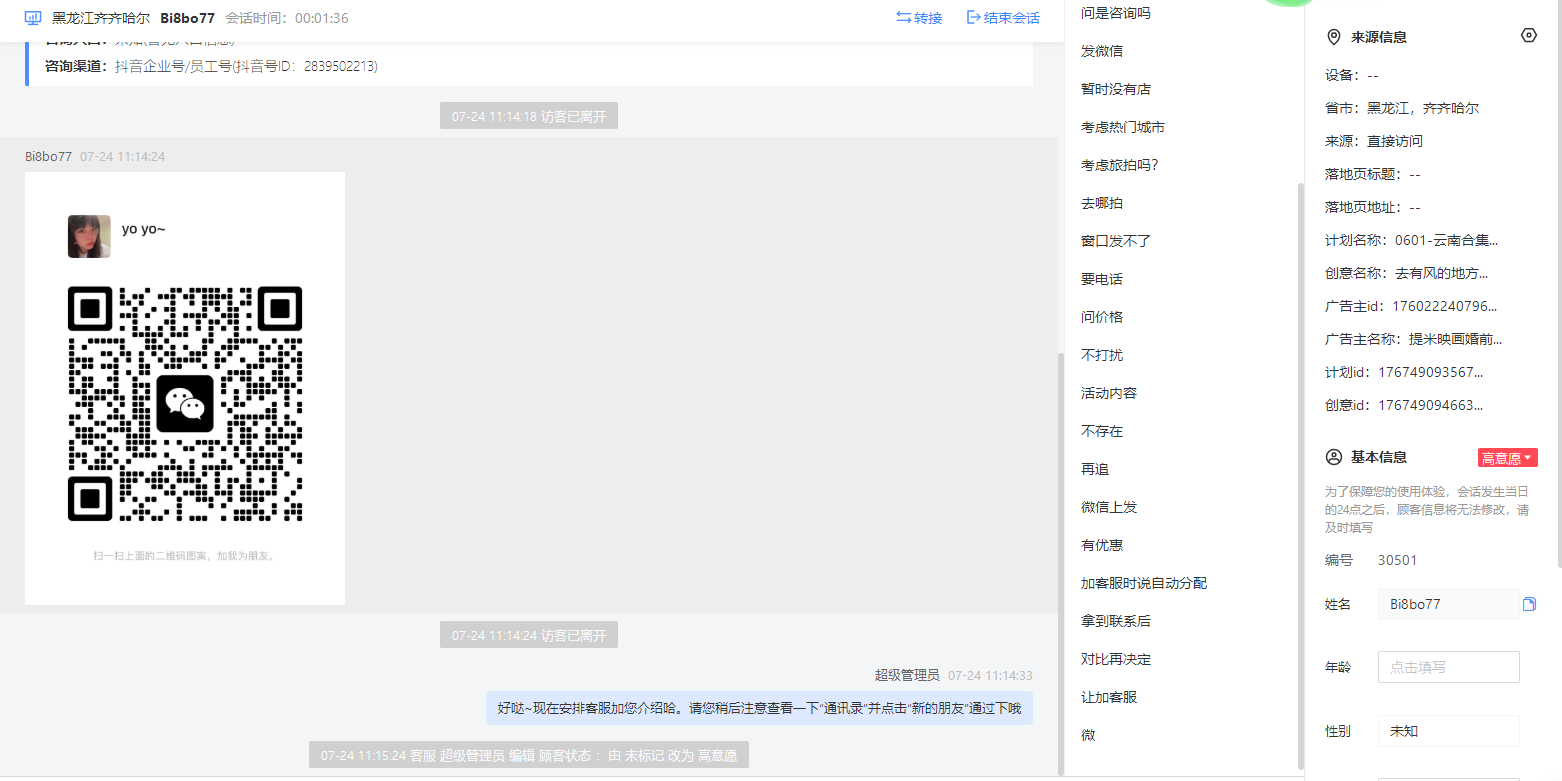End the session with 结束会话
This screenshot has height=781, width=1562.
1003,18
